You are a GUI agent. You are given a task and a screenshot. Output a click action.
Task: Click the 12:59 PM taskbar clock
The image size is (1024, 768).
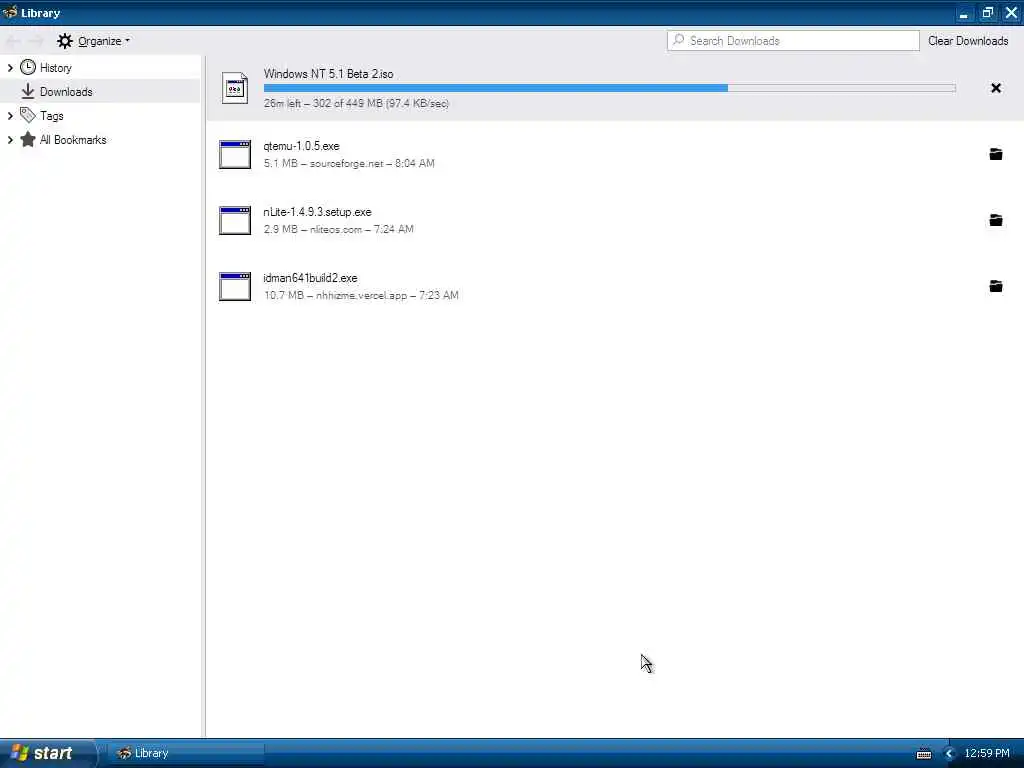[986, 754]
